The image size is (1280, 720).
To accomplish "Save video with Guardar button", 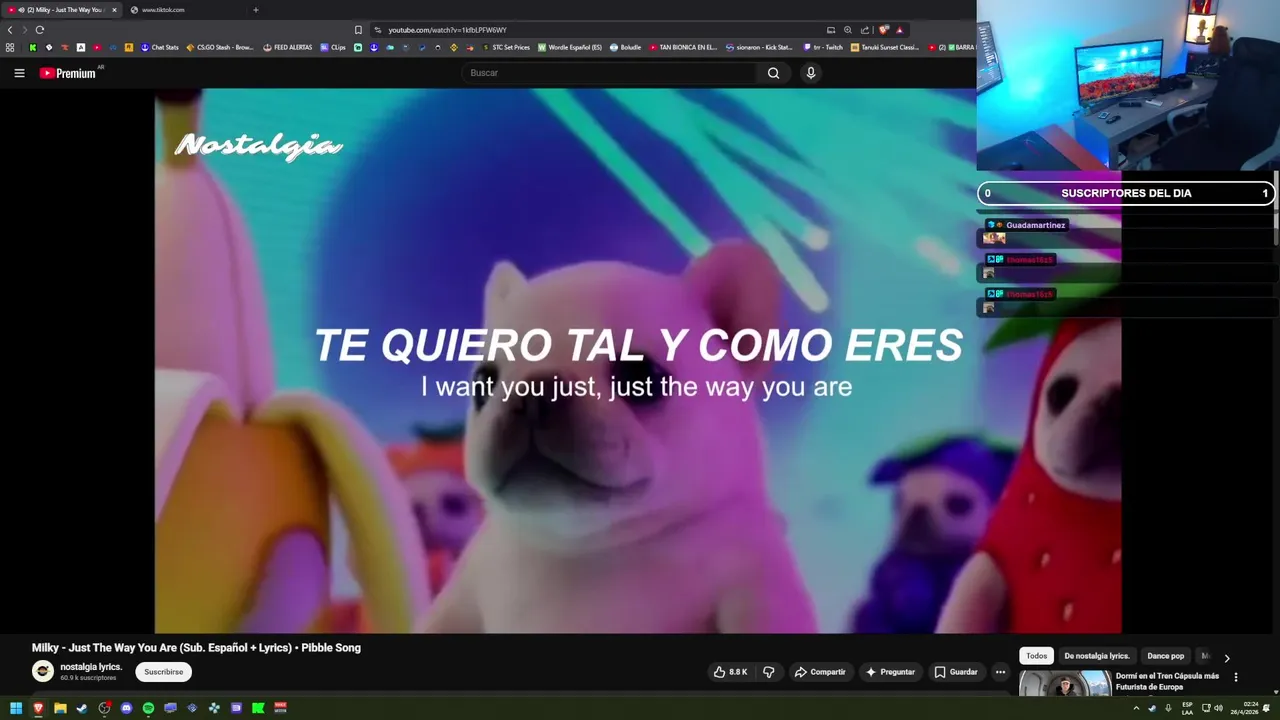I will click(x=956, y=672).
